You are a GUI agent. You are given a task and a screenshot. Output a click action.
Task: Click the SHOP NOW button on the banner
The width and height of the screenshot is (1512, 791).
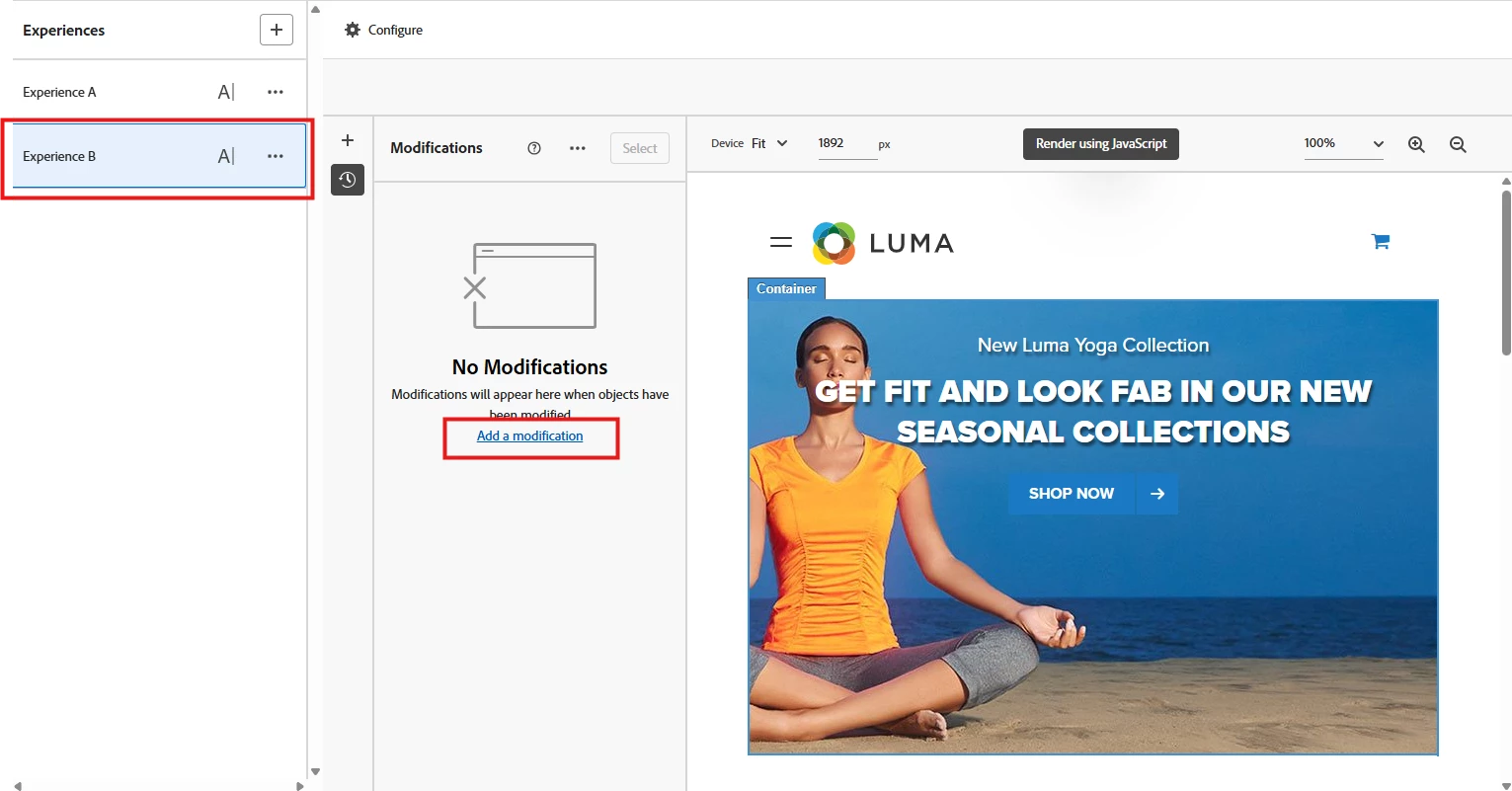[1072, 494]
